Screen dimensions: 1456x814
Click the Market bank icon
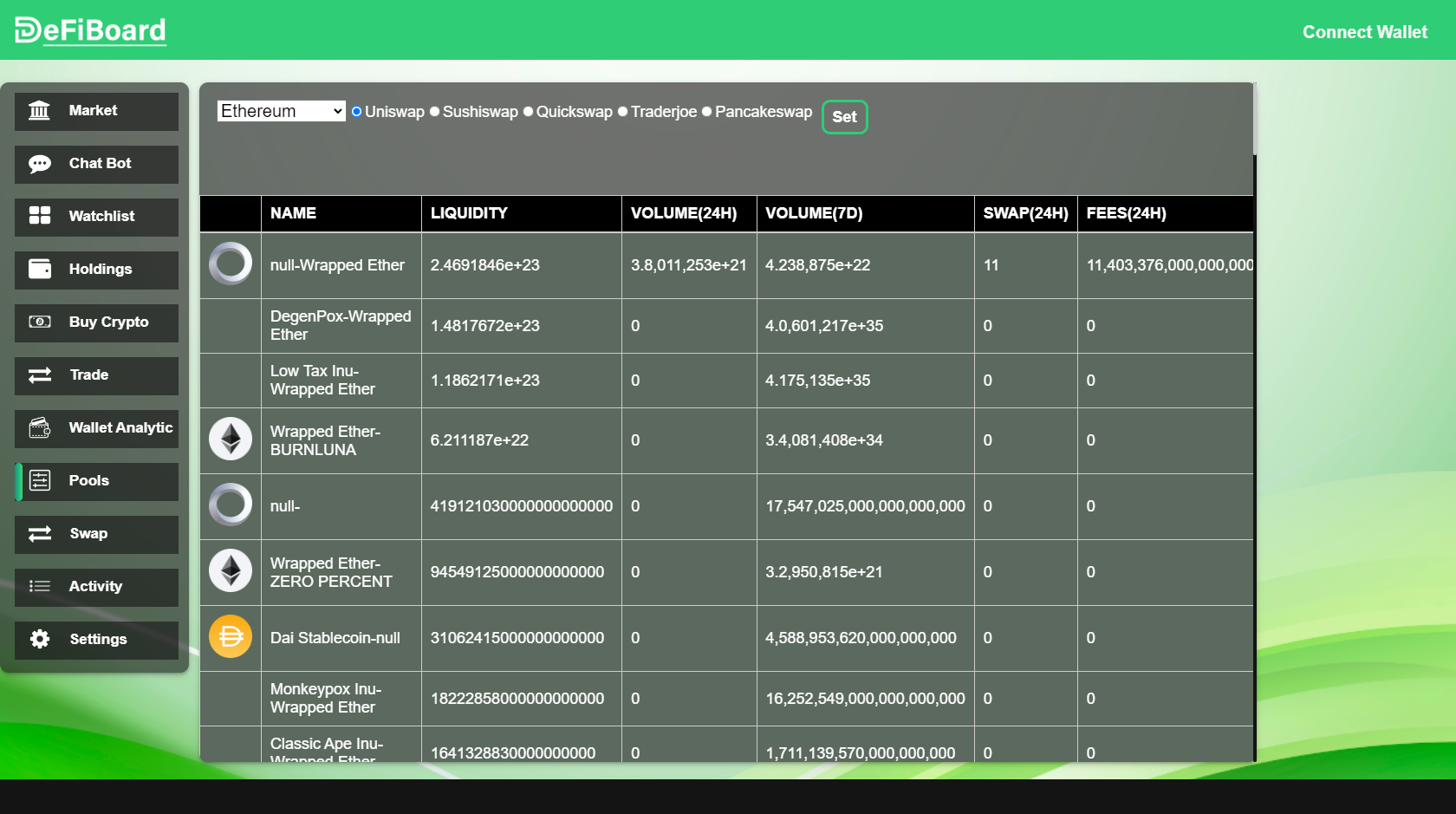[x=39, y=111]
